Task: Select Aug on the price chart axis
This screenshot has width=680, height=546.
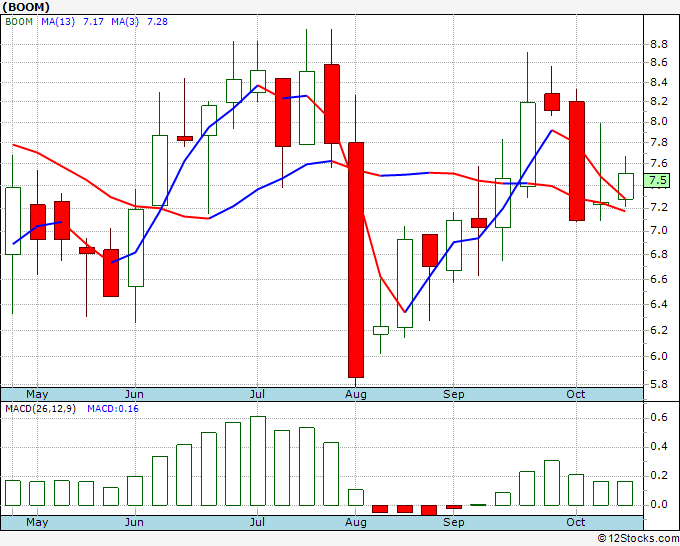Action: 356,395
